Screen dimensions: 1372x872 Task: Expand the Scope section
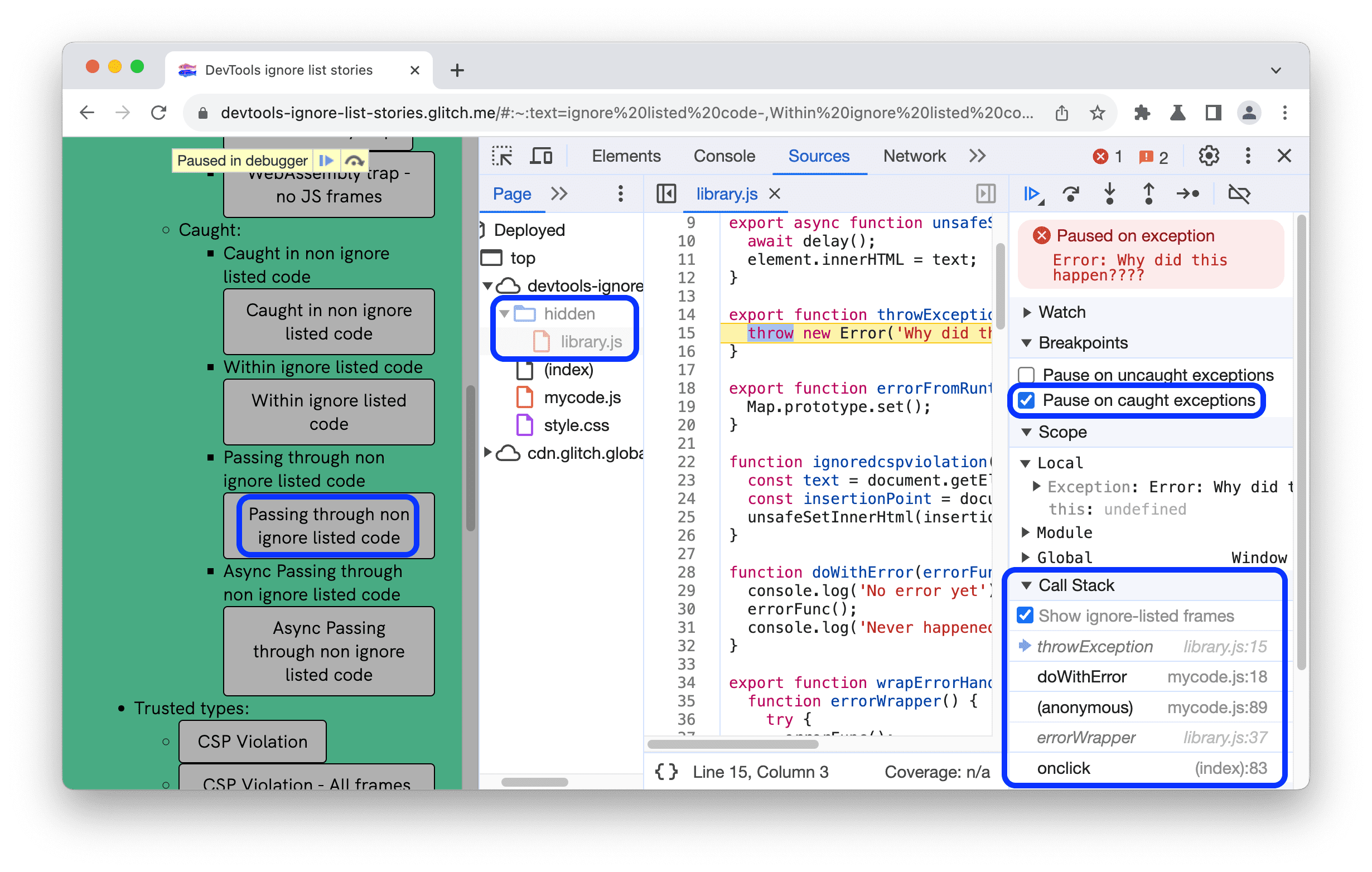(x=1030, y=432)
